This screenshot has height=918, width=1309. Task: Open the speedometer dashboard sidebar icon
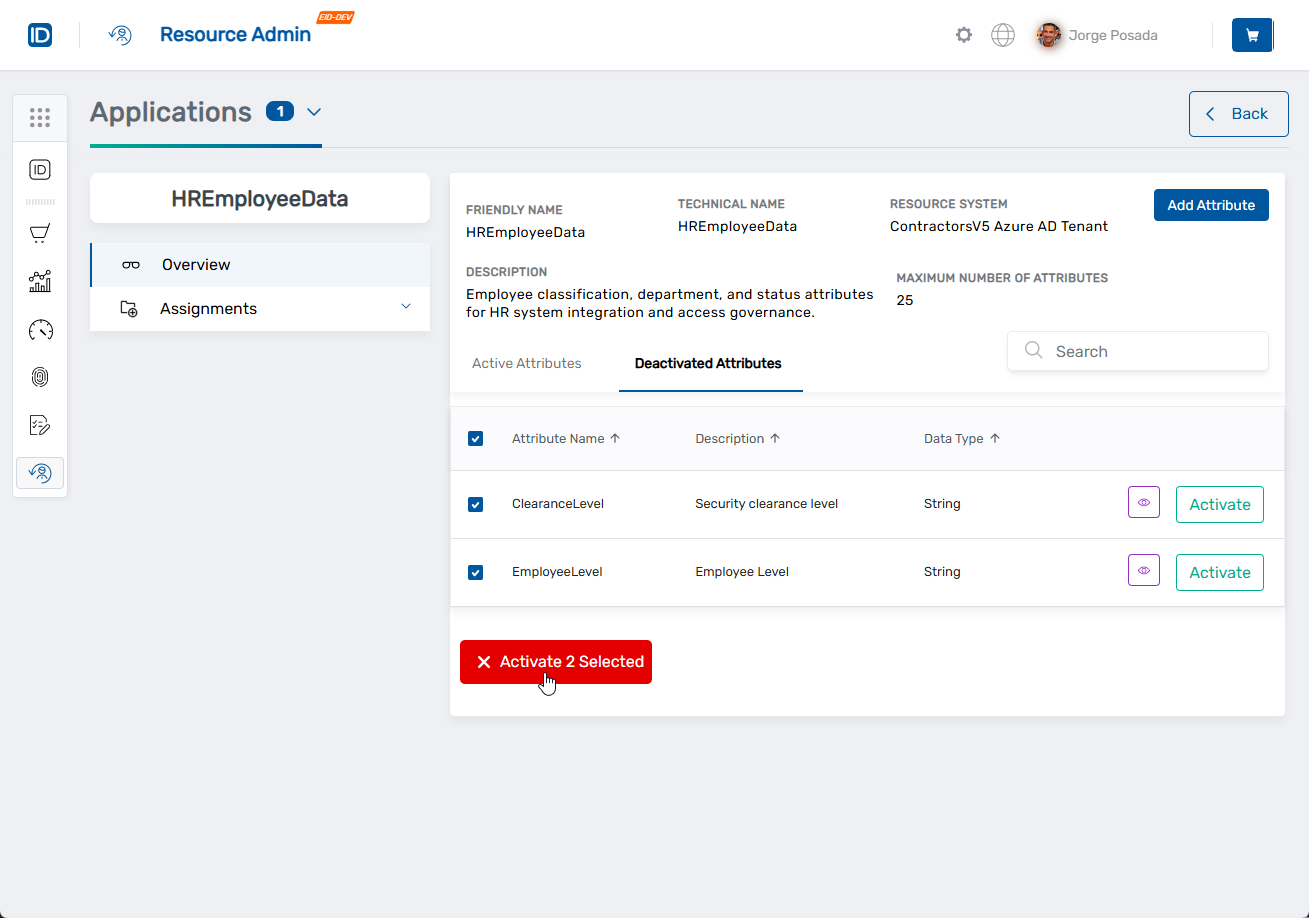coord(40,330)
